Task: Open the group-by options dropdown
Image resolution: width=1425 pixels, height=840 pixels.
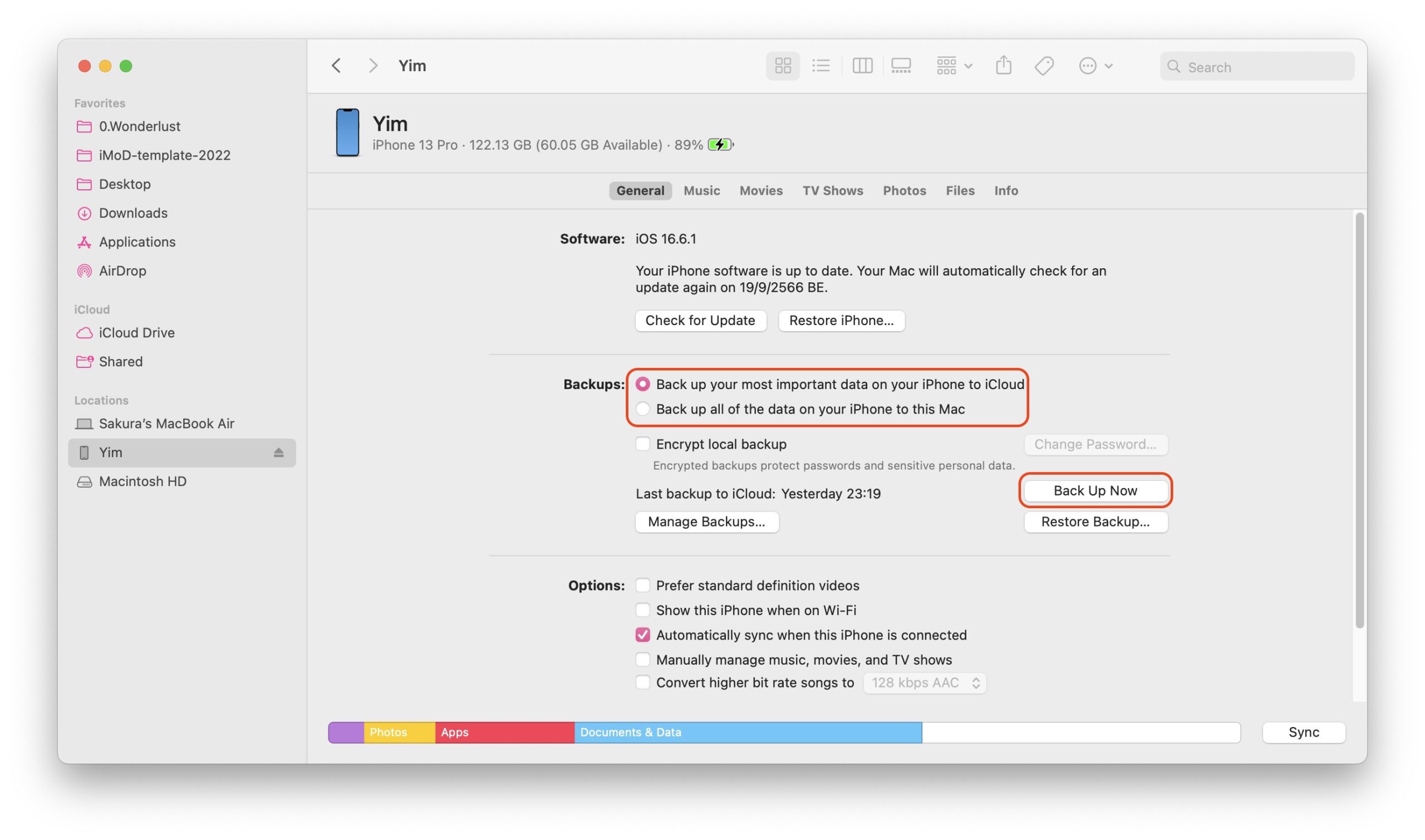Action: pyautogui.click(x=954, y=66)
